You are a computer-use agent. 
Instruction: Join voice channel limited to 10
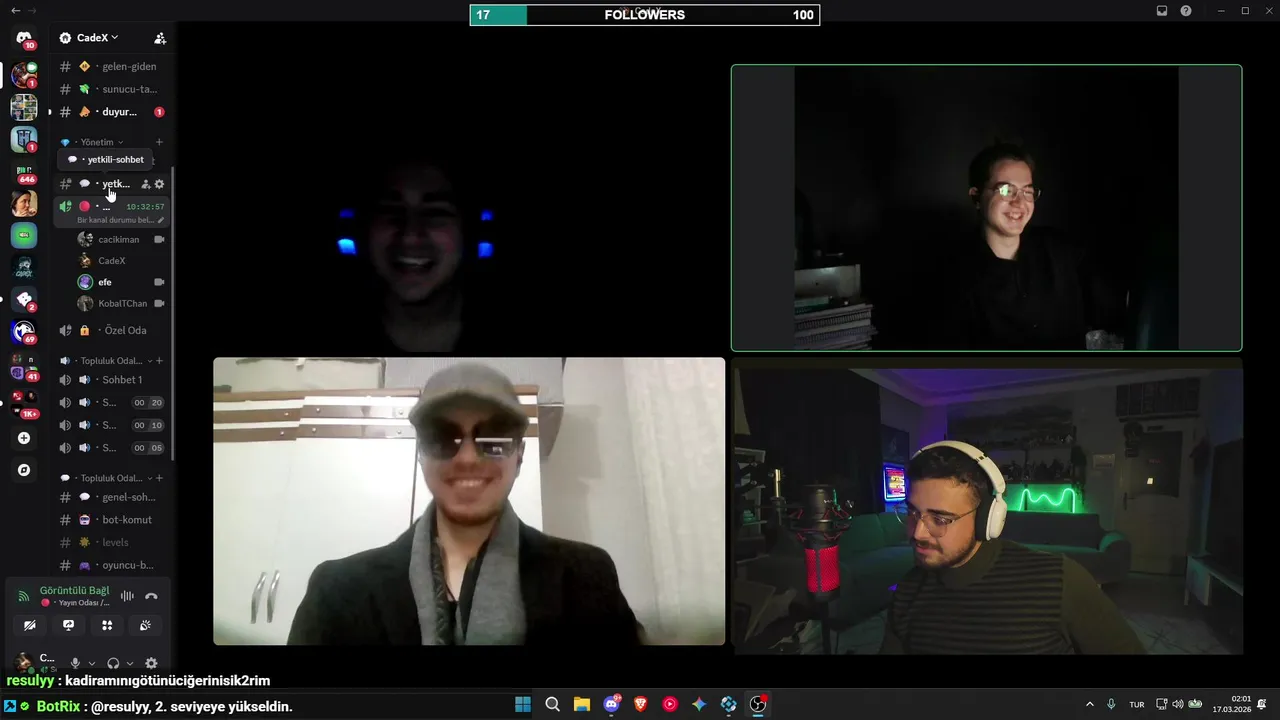tap(112, 425)
